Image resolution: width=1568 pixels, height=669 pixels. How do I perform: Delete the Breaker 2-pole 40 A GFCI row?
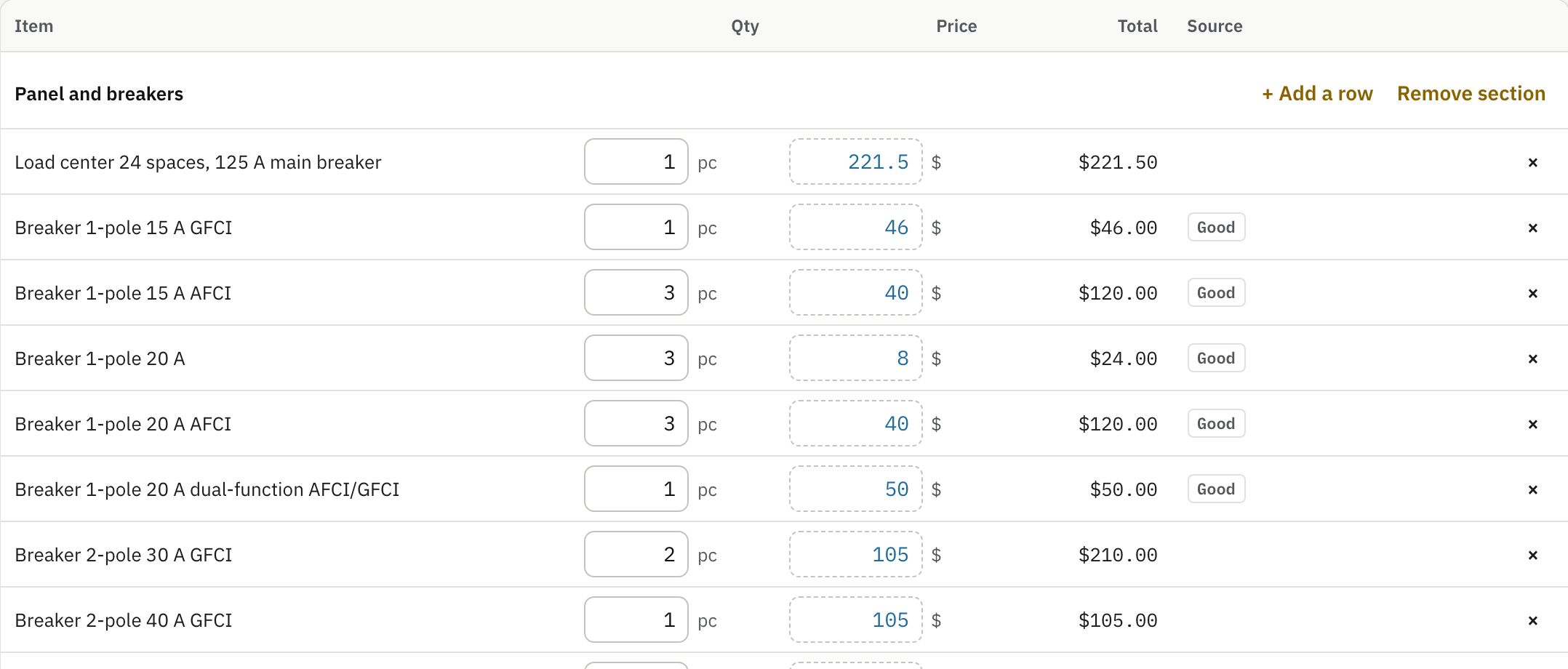pyautogui.click(x=1532, y=620)
